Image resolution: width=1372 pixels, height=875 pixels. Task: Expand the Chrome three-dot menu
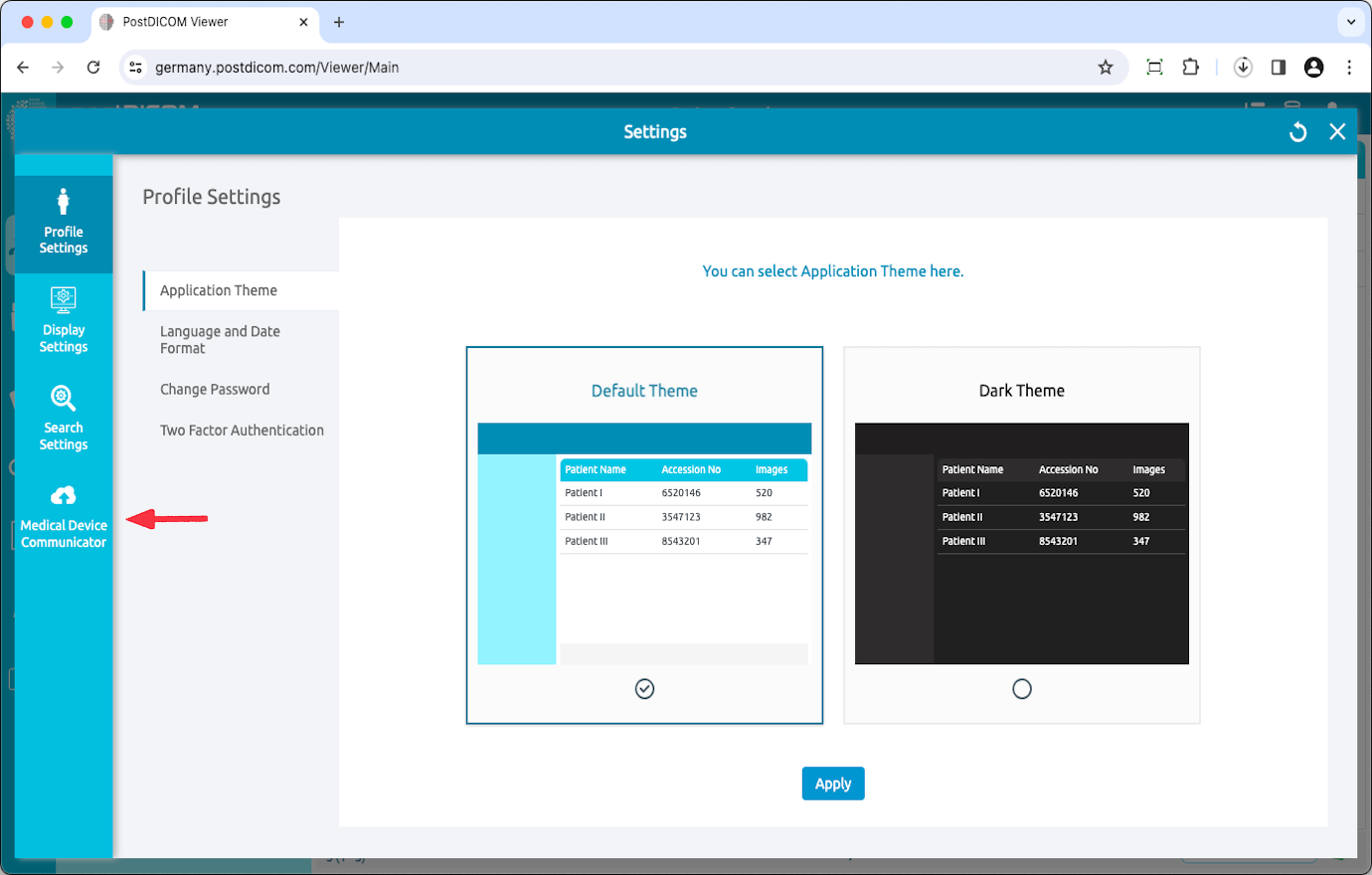pos(1349,67)
